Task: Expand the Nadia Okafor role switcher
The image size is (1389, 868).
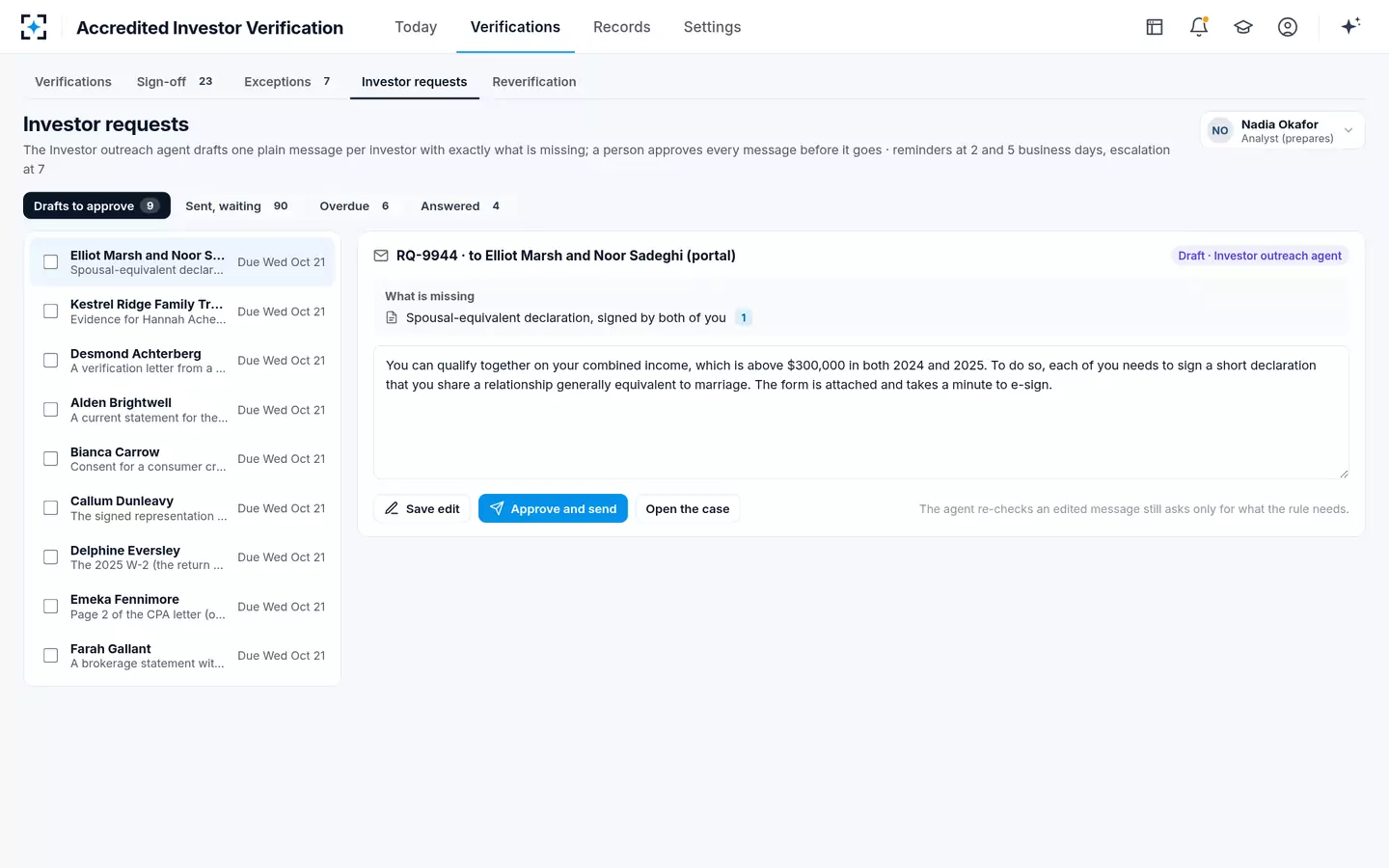Action: pyautogui.click(x=1282, y=131)
